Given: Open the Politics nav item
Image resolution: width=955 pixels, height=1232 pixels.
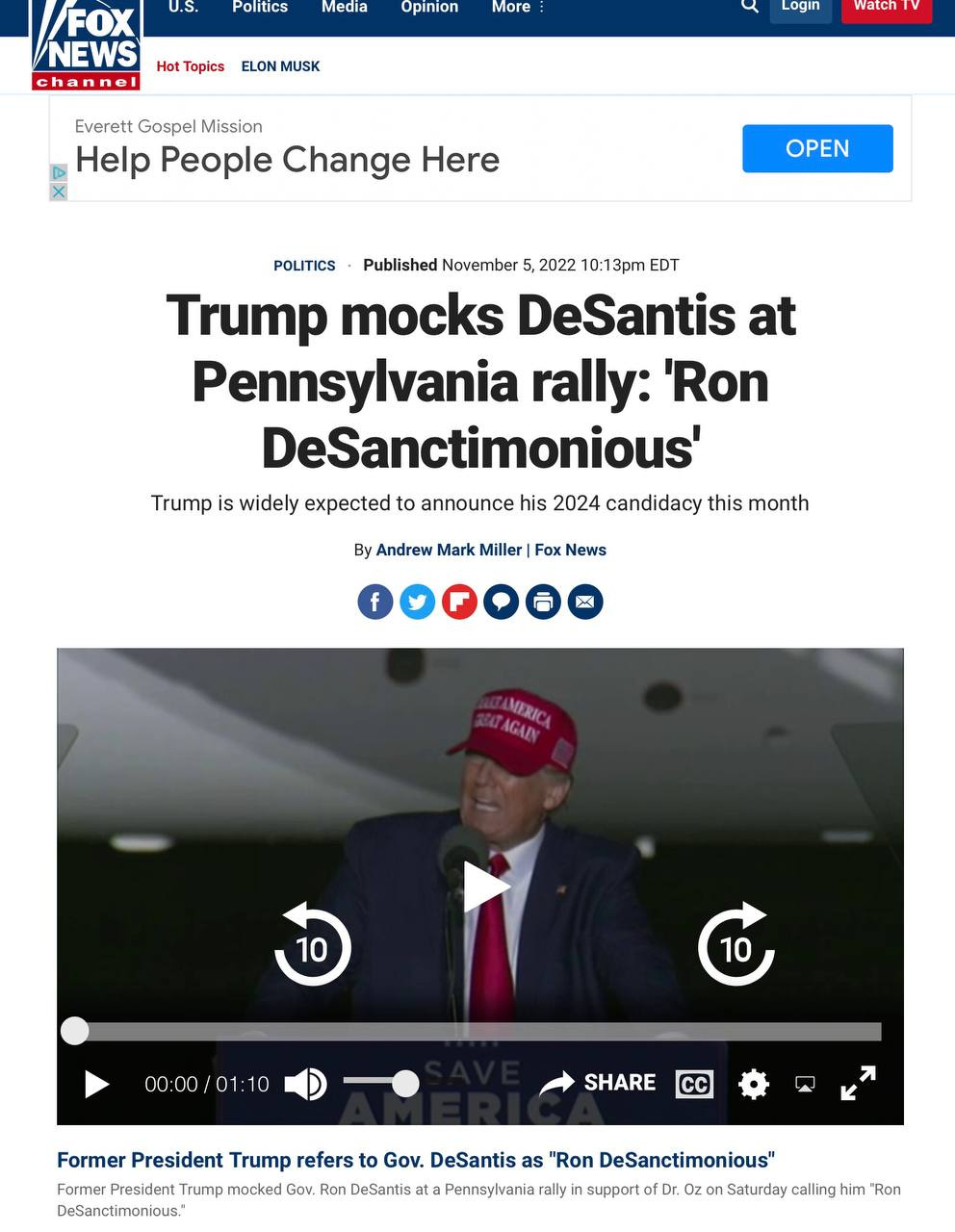Looking at the screenshot, I should [260, 7].
